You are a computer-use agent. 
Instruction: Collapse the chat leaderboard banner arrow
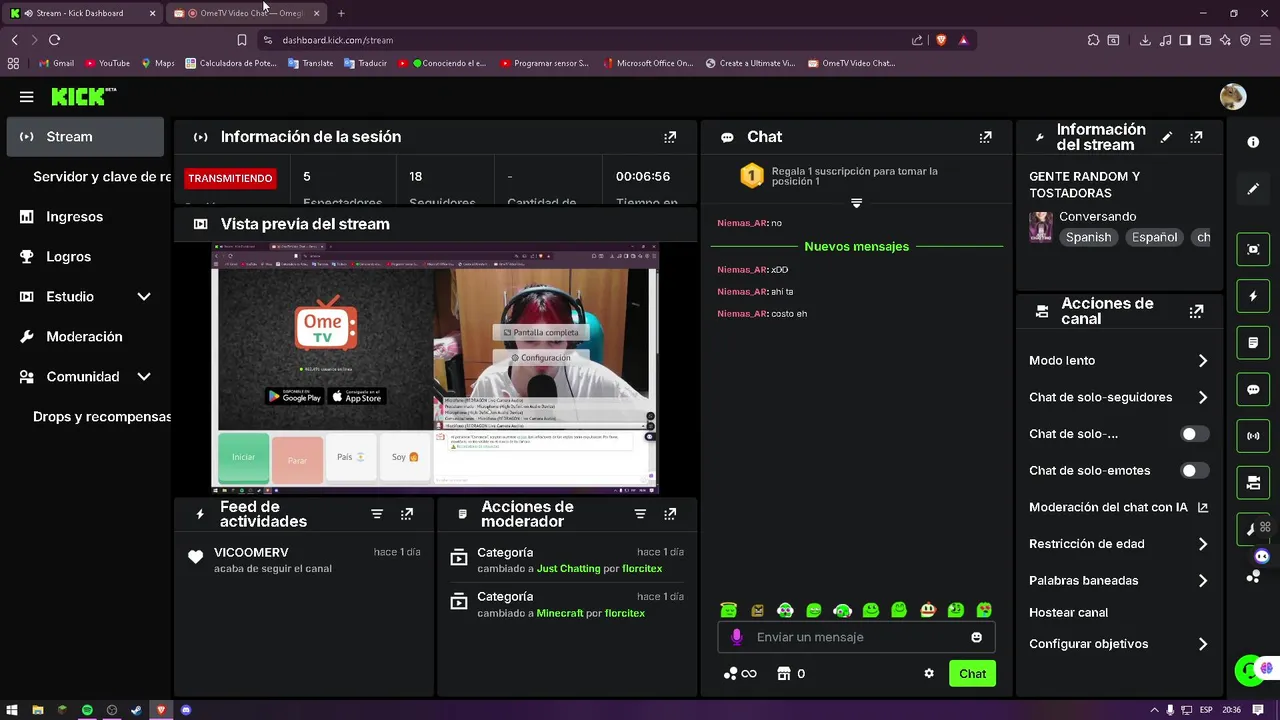pos(856,203)
